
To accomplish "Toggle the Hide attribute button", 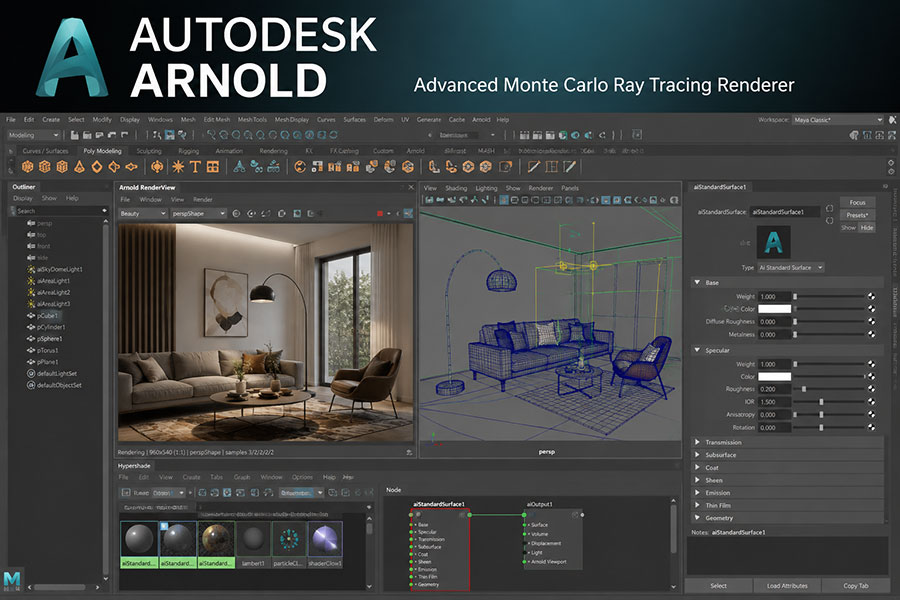I will pos(867,228).
